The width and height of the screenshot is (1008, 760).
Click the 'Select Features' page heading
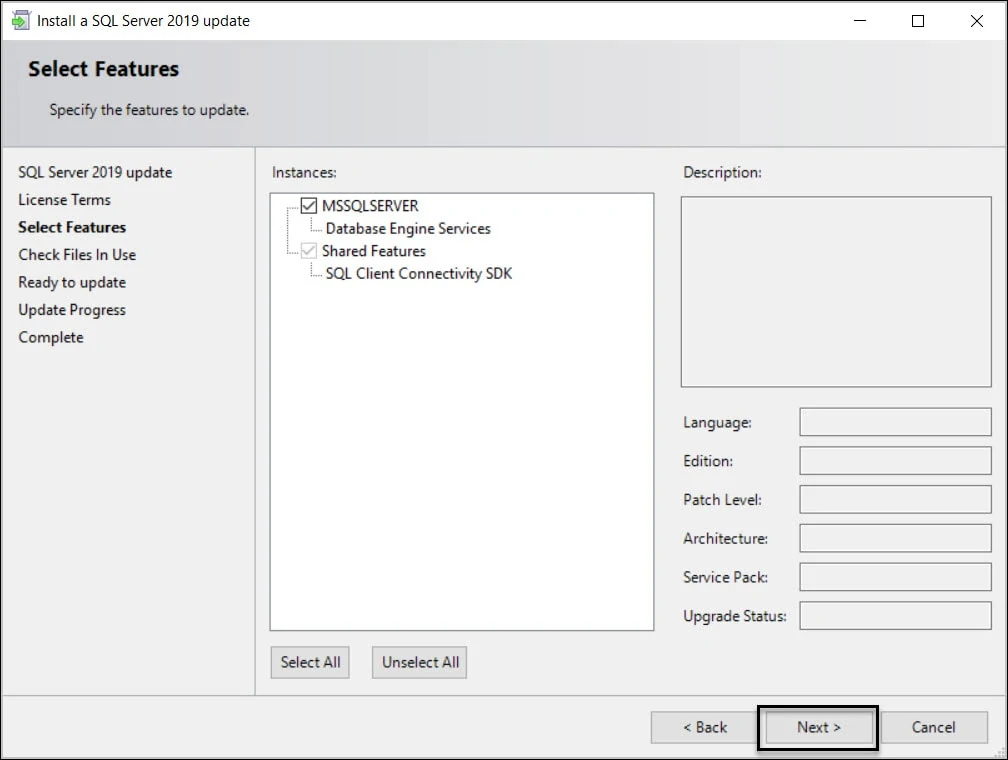[x=104, y=69]
